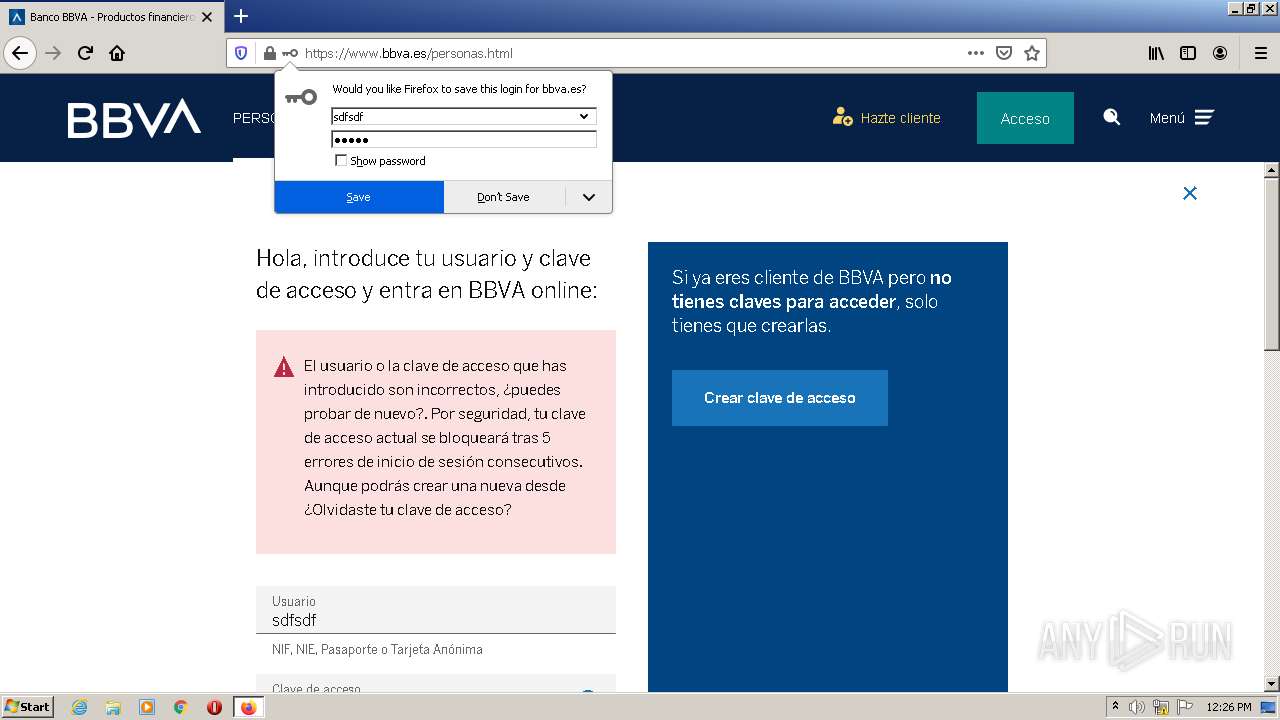The height and width of the screenshot is (720, 1280).
Task: Open page actions three-dots menu
Action: 976,53
